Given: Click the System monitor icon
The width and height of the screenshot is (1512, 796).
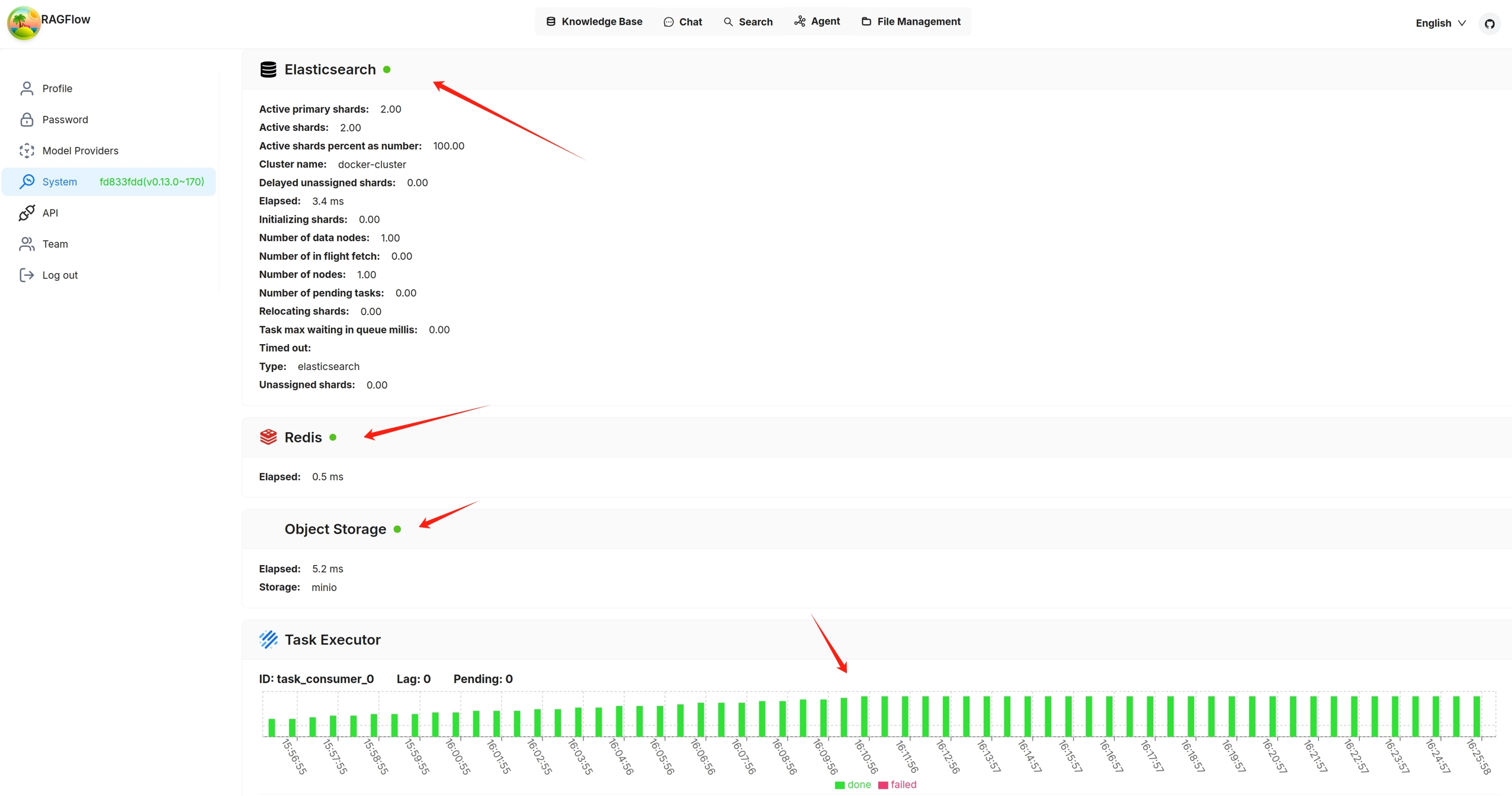Looking at the screenshot, I should point(27,182).
